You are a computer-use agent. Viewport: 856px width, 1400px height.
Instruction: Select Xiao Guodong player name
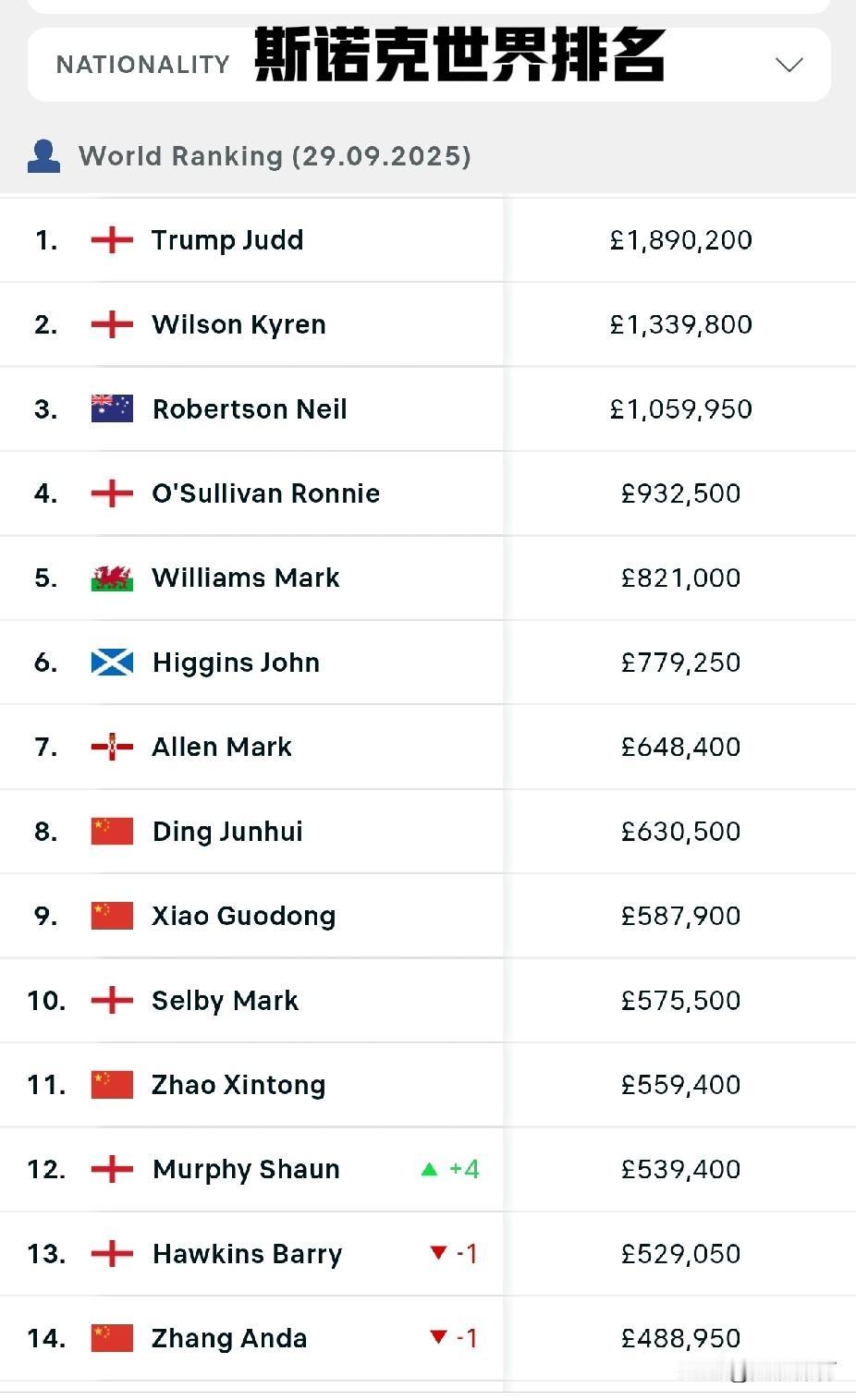coord(243,916)
